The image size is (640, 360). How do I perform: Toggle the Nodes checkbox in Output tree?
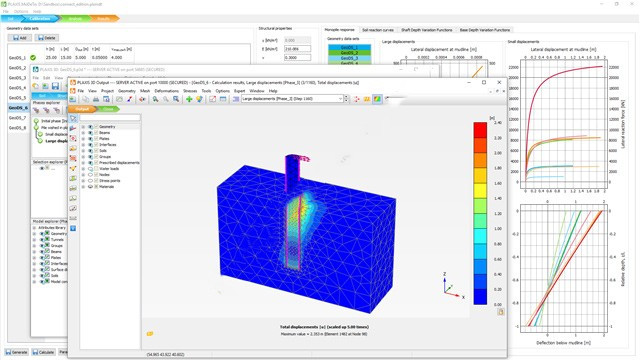pos(96,175)
